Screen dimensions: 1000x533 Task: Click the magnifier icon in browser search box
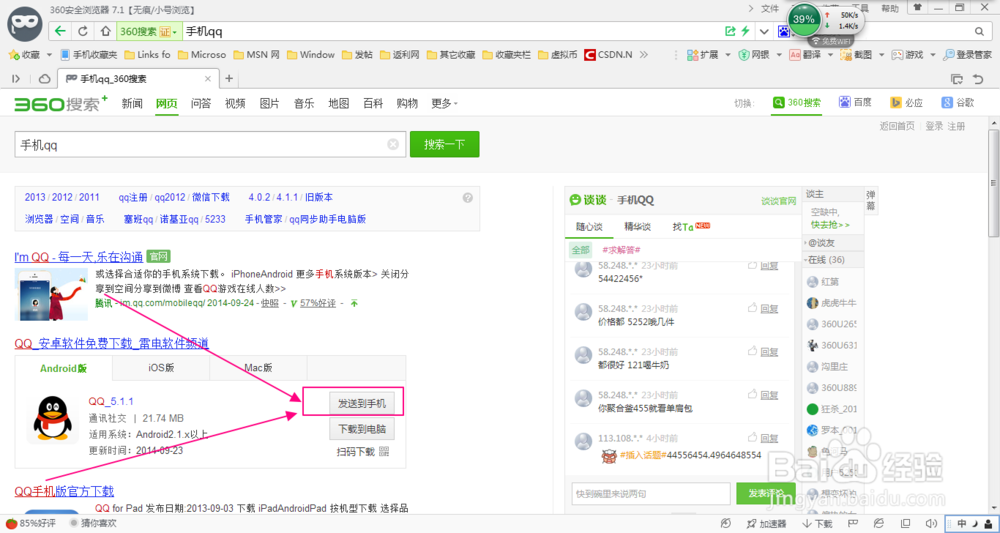[979, 31]
